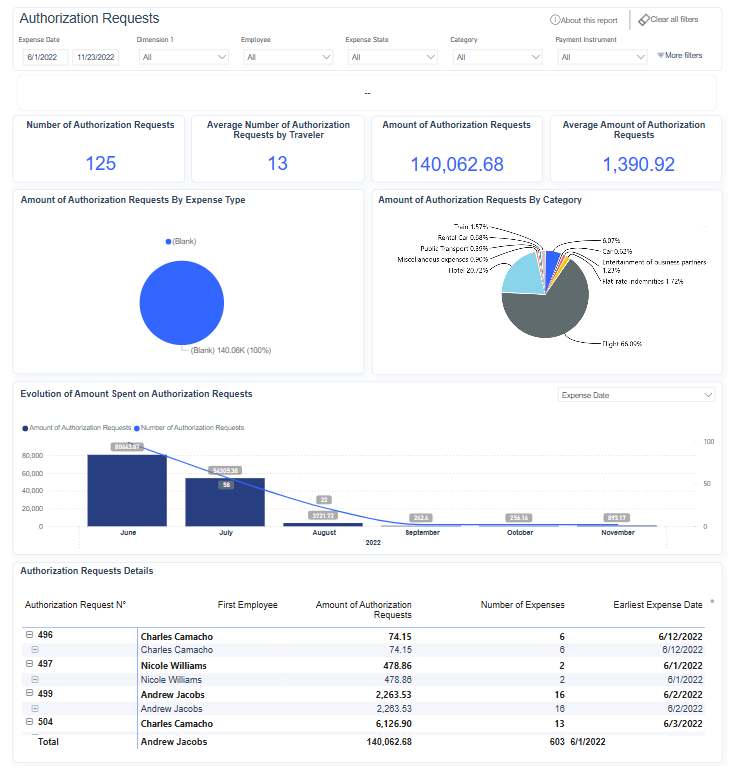Click the More filters funnel icon
Image resolution: width=732 pixels, height=772 pixels.
[x=661, y=56]
